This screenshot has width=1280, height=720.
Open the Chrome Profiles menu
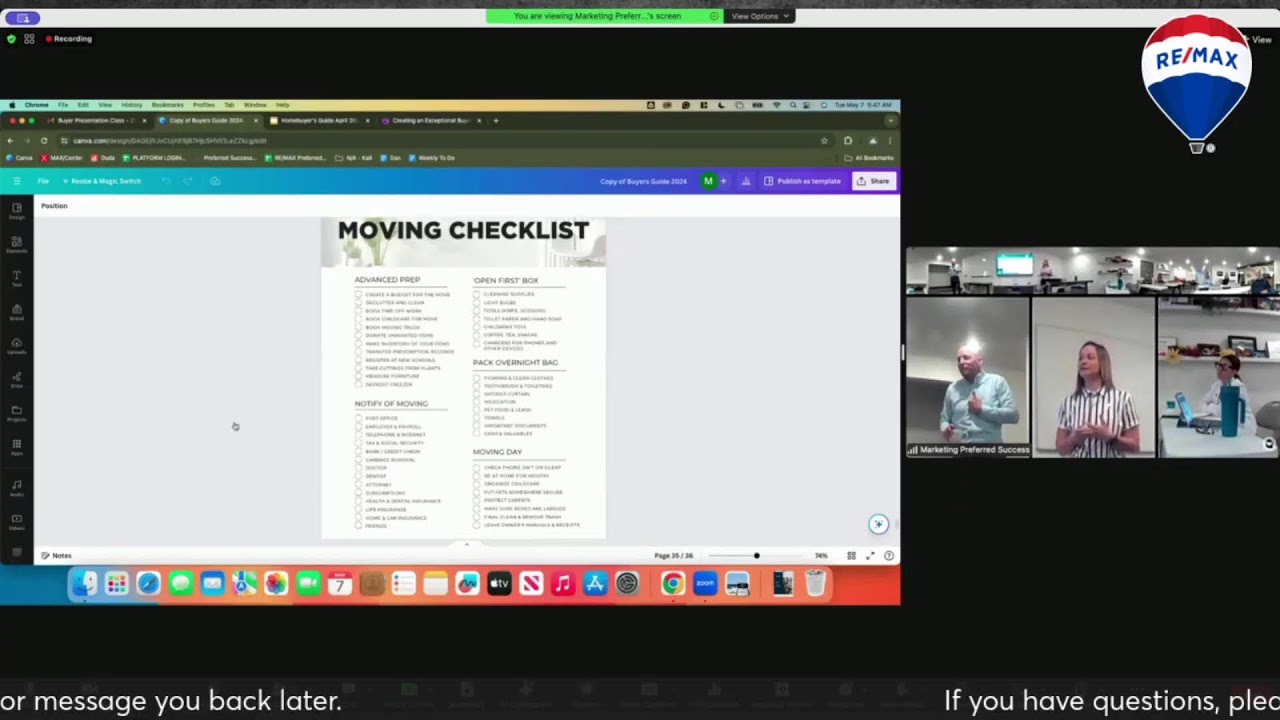coord(204,105)
